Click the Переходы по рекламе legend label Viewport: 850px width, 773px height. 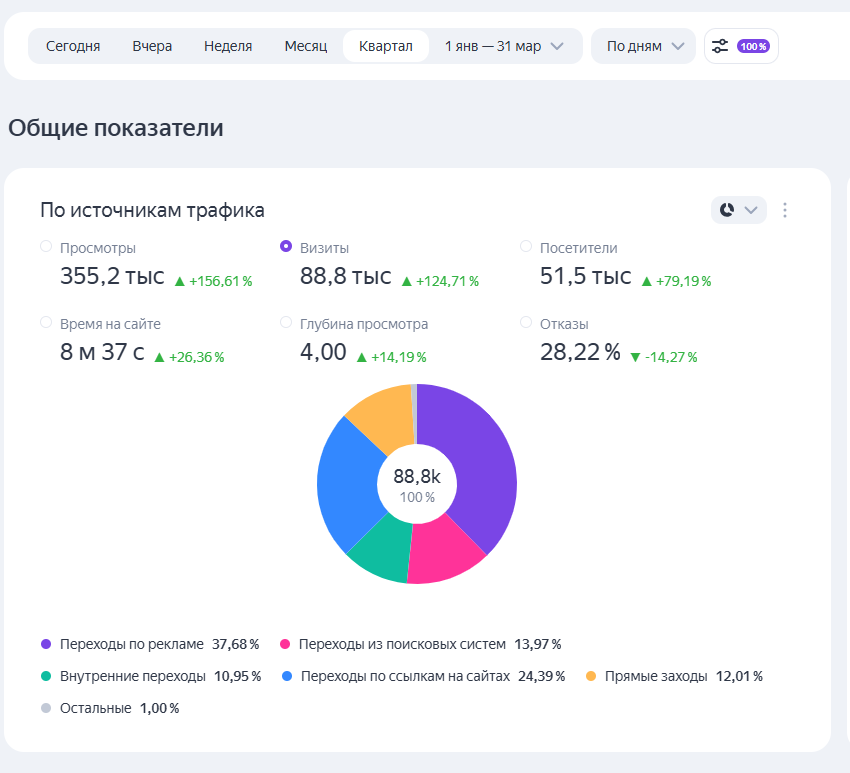click(132, 644)
